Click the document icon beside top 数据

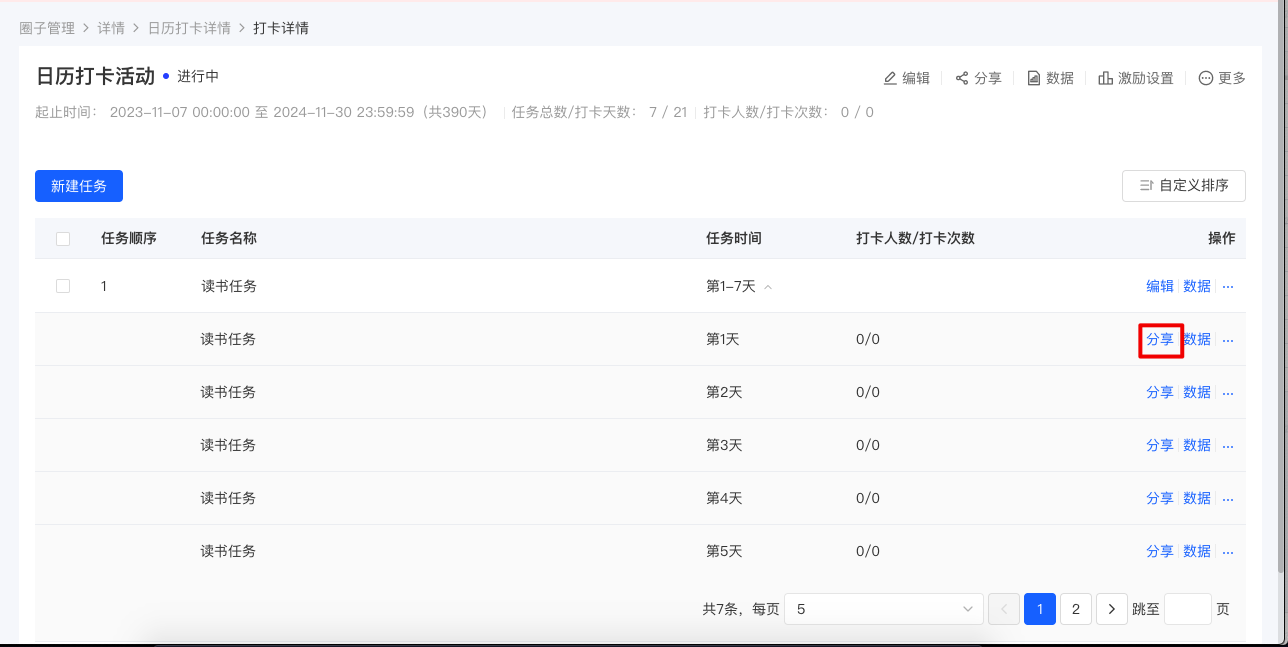1034,78
